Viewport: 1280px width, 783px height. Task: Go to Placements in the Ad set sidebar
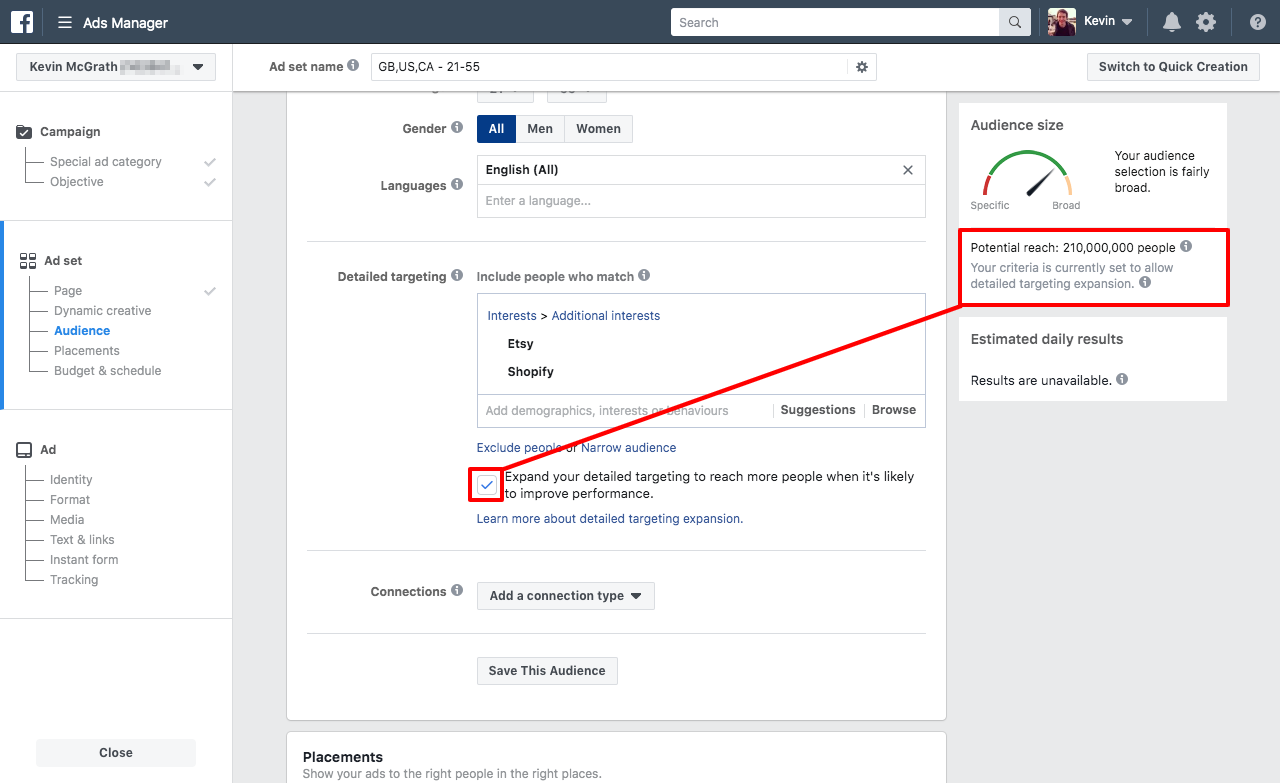tap(86, 351)
